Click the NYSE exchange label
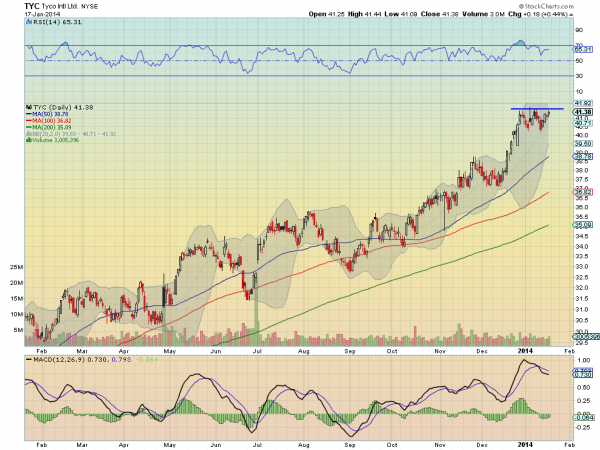 pos(90,7)
